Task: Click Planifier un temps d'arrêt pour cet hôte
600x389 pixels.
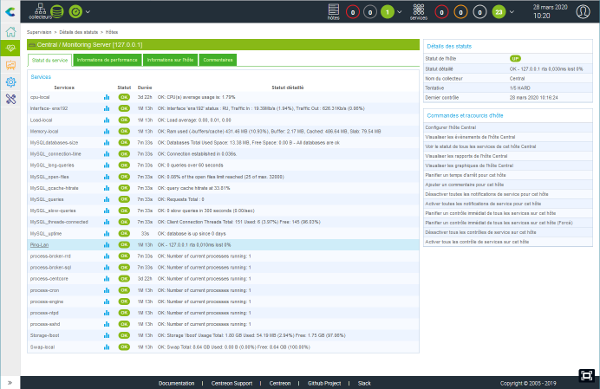Action: click(466, 175)
